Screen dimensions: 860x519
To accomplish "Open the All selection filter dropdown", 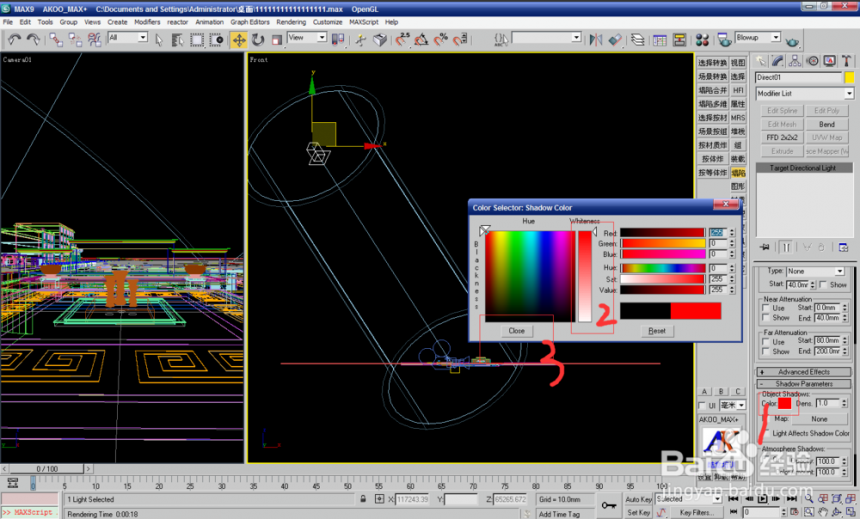I will tap(128, 37).
